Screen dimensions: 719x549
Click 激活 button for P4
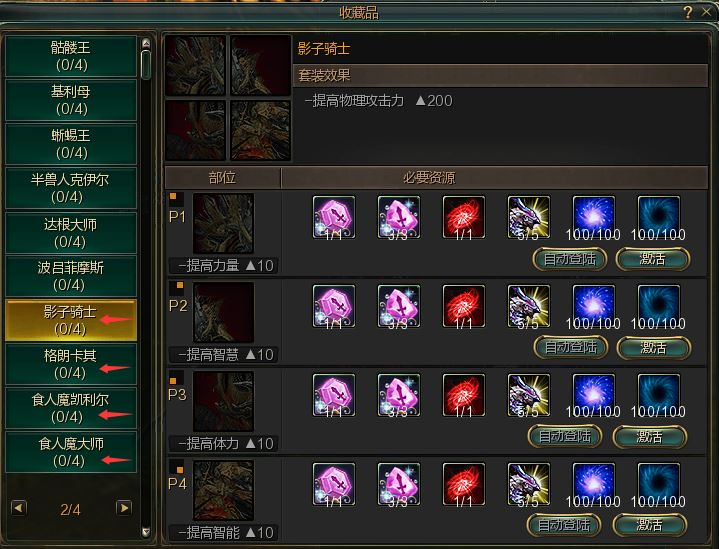[x=650, y=524]
